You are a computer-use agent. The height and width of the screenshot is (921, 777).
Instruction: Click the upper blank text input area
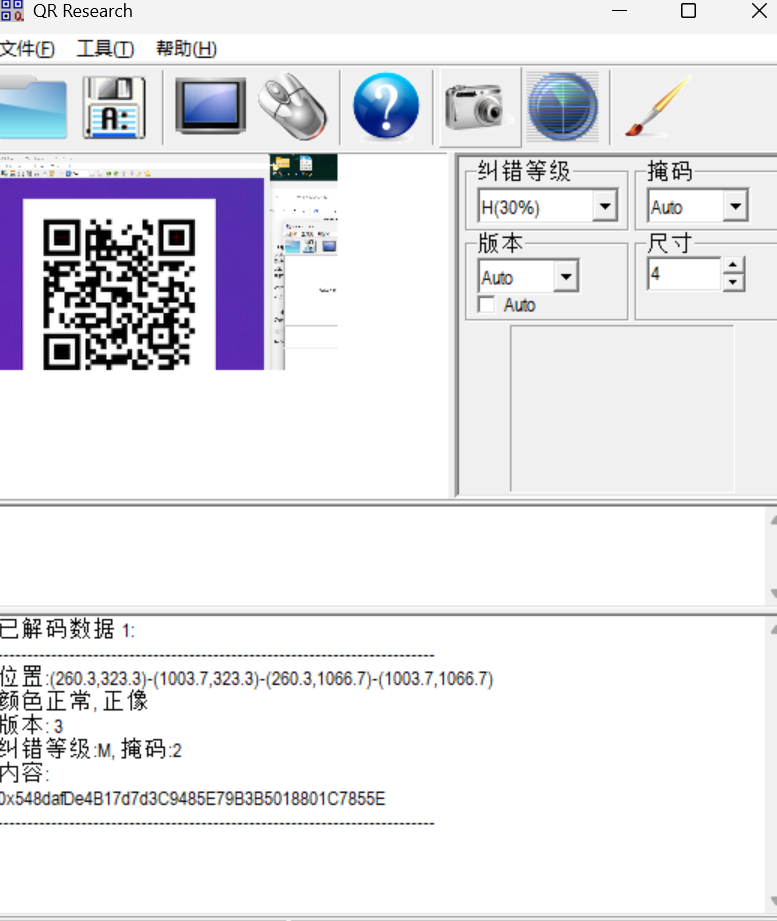[383, 555]
